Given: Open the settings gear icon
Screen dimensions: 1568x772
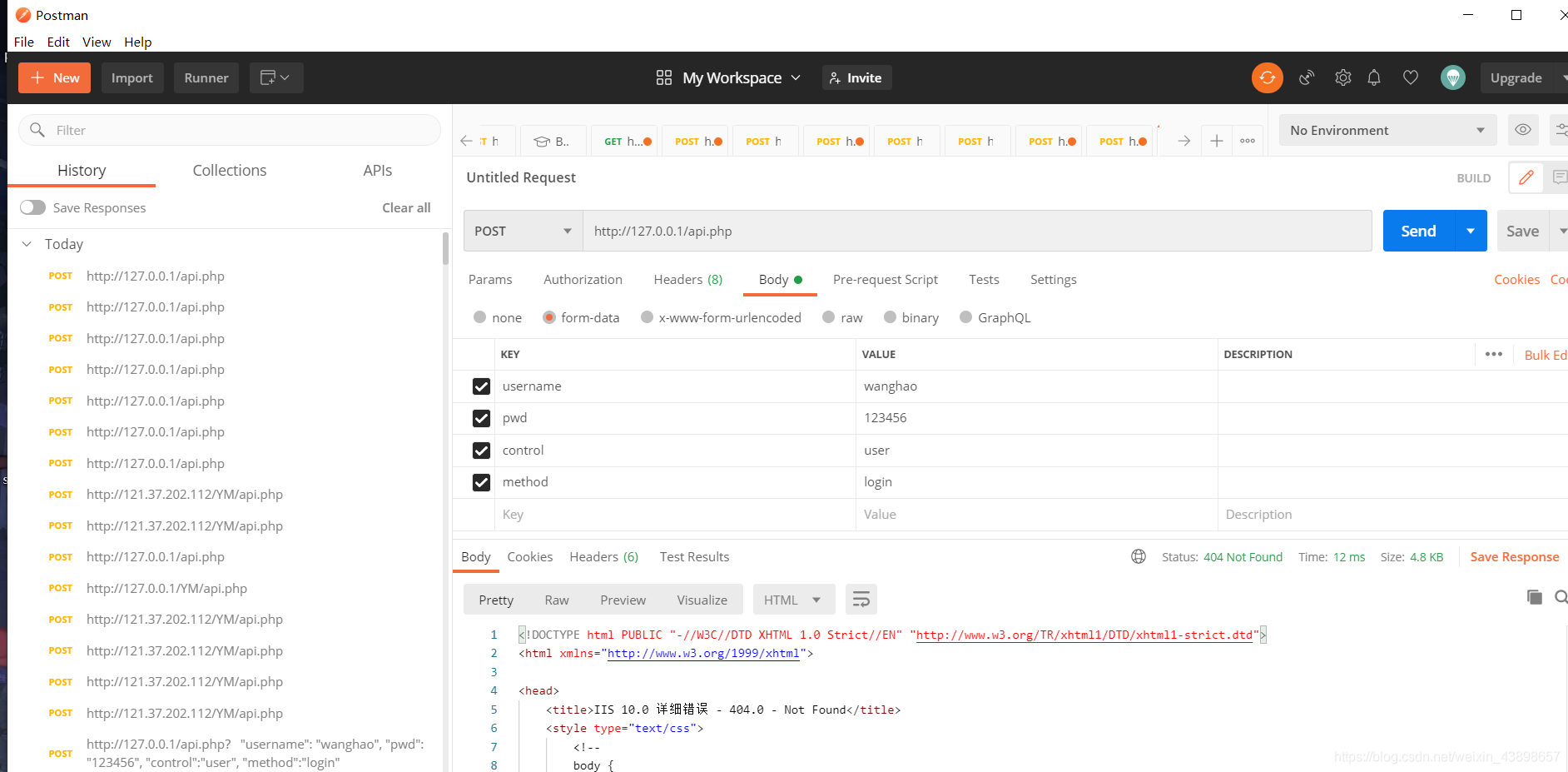Looking at the screenshot, I should point(1342,77).
